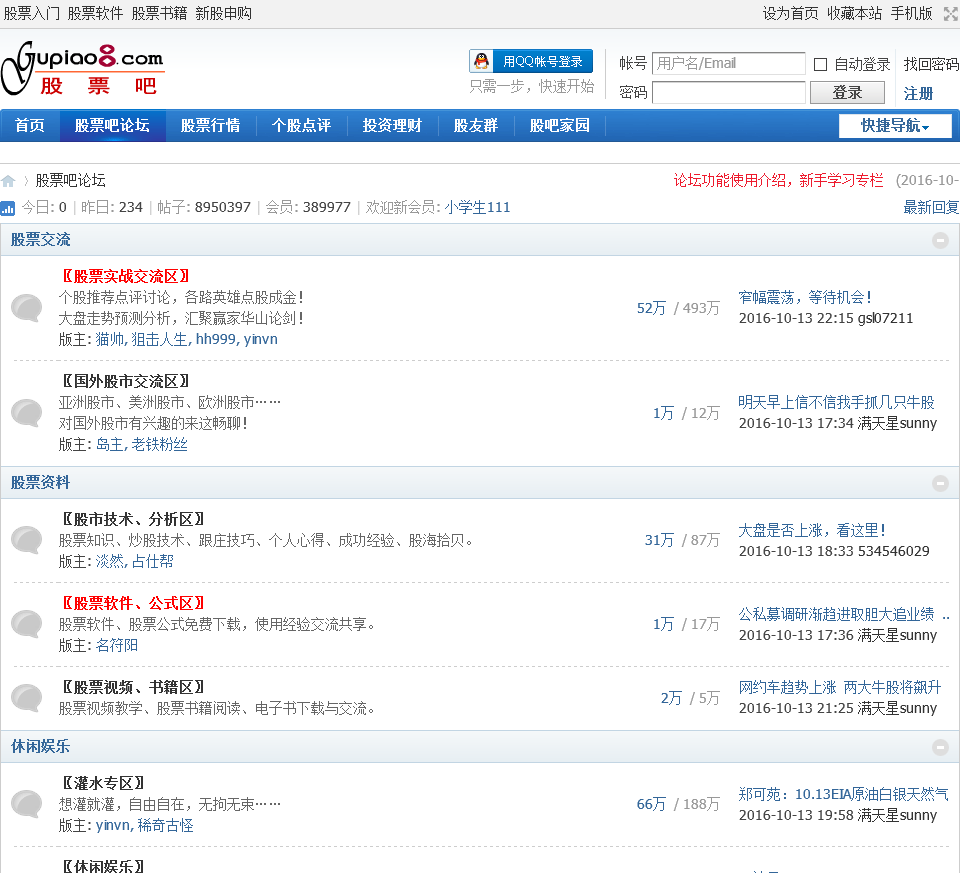Open moderator 名符阳 profile
This screenshot has height=873, width=960.
pyautogui.click(x=117, y=645)
